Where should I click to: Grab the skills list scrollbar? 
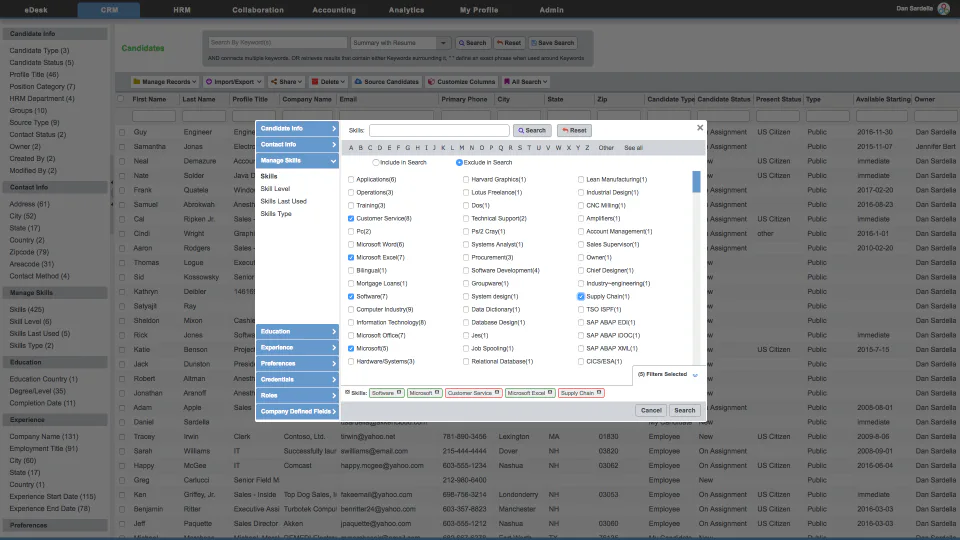pyautogui.click(x=697, y=182)
